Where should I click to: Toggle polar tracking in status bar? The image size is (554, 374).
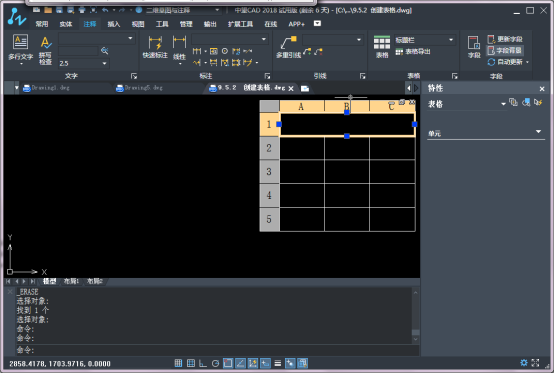(215, 363)
